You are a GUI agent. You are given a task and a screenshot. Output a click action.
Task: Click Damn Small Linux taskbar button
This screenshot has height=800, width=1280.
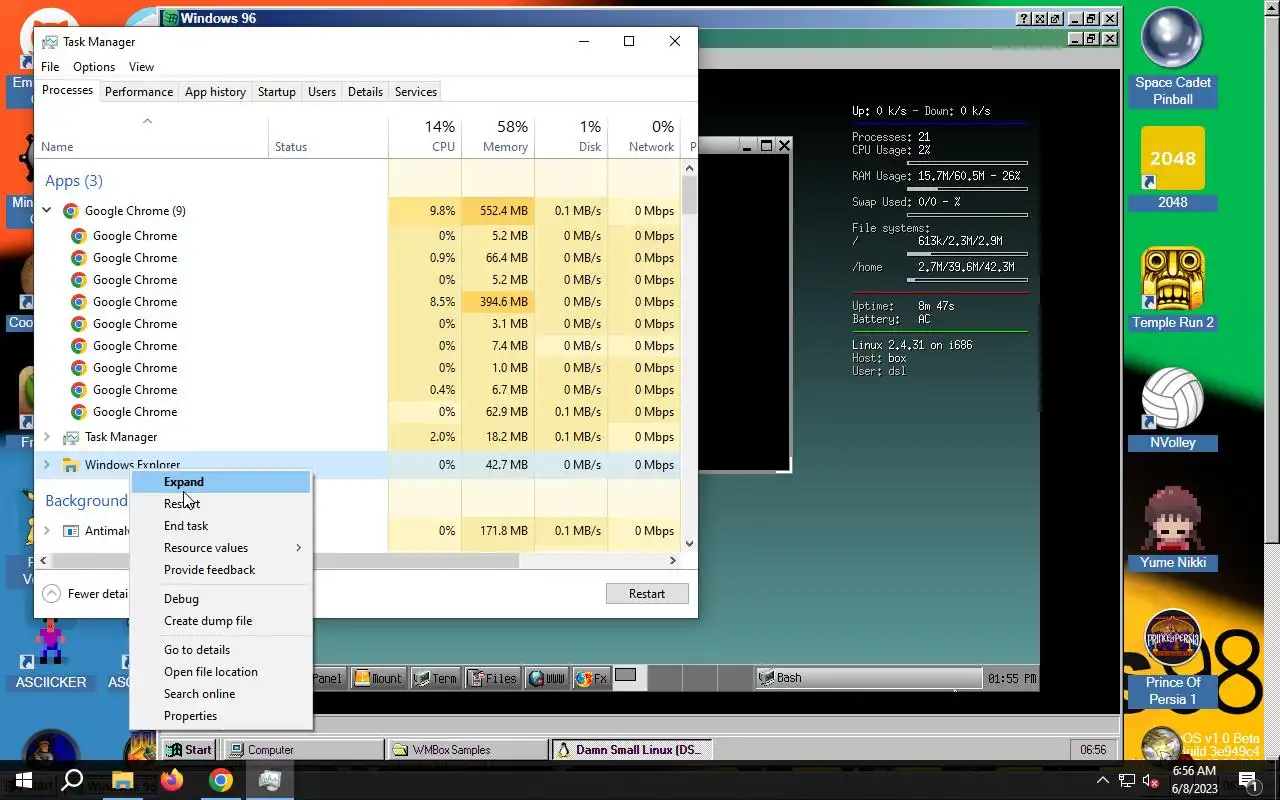coord(630,750)
